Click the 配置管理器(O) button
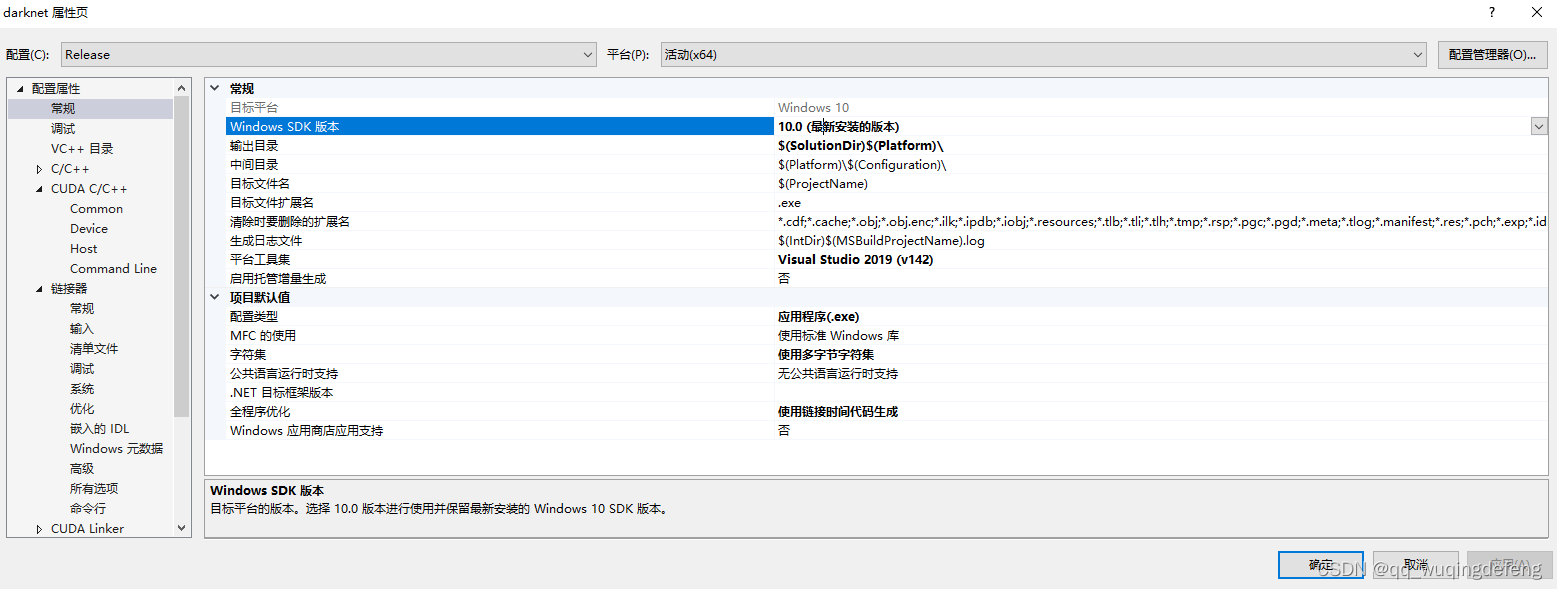The width and height of the screenshot is (1557, 589). [x=1492, y=55]
